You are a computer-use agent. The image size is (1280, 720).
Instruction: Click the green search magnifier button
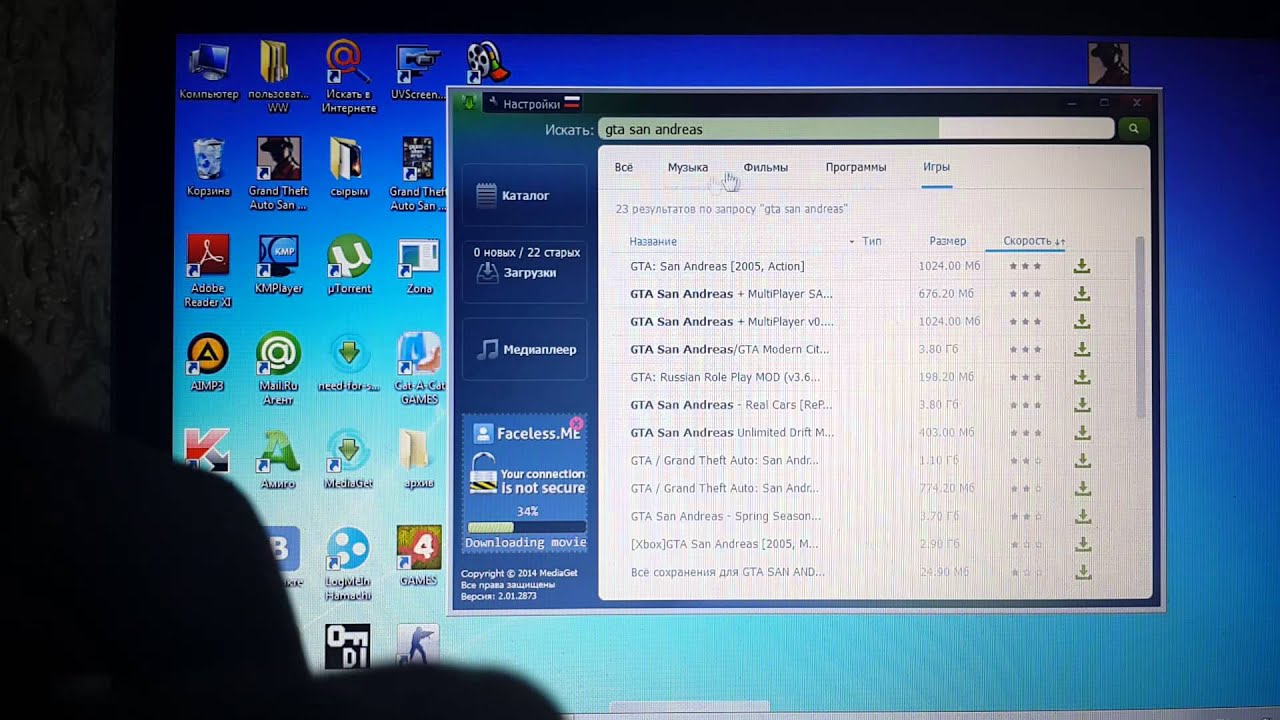tap(1133, 129)
